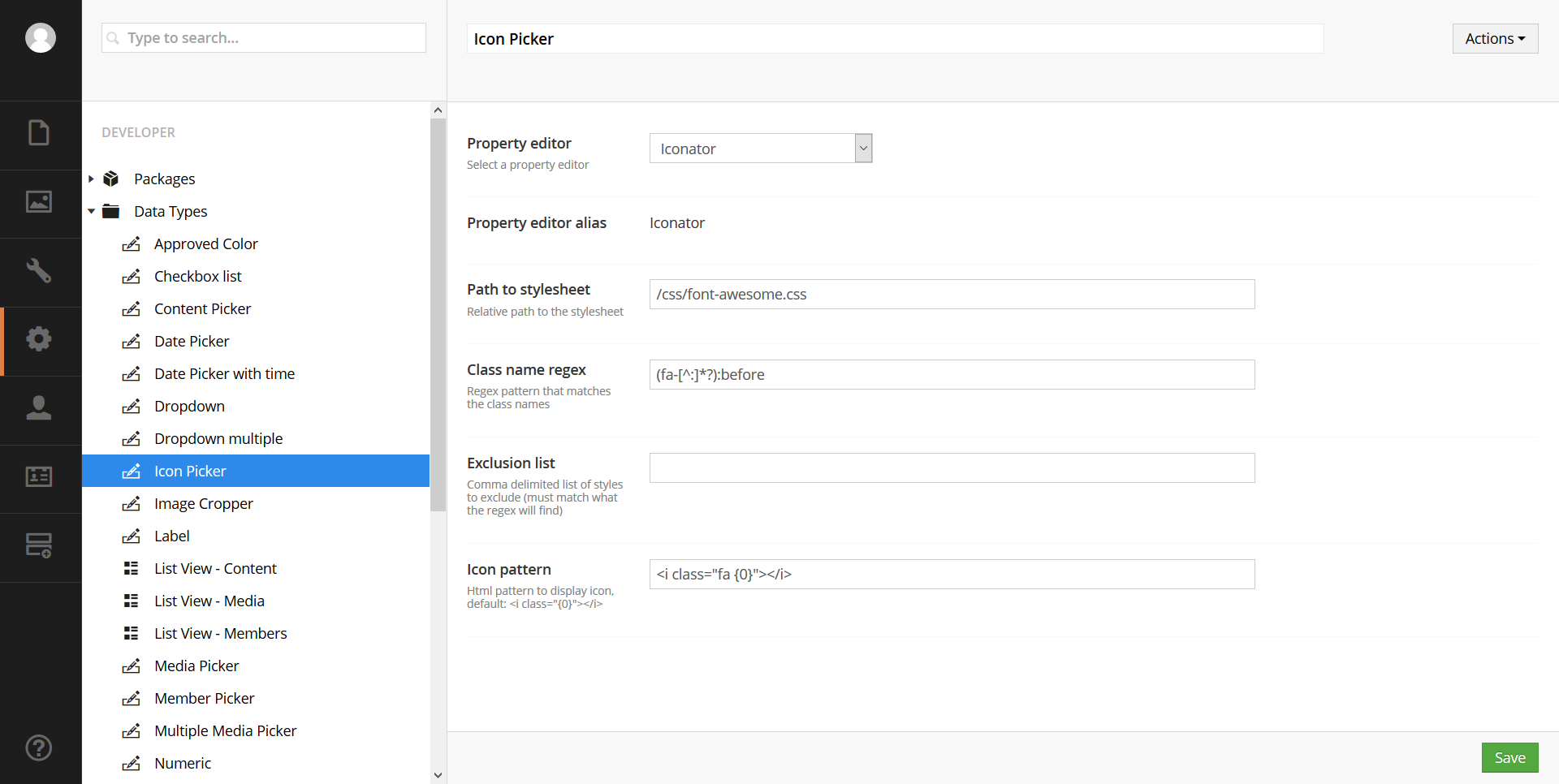The width and height of the screenshot is (1559, 784).
Task: Open the Packages tree item
Action: pos(164,179)
